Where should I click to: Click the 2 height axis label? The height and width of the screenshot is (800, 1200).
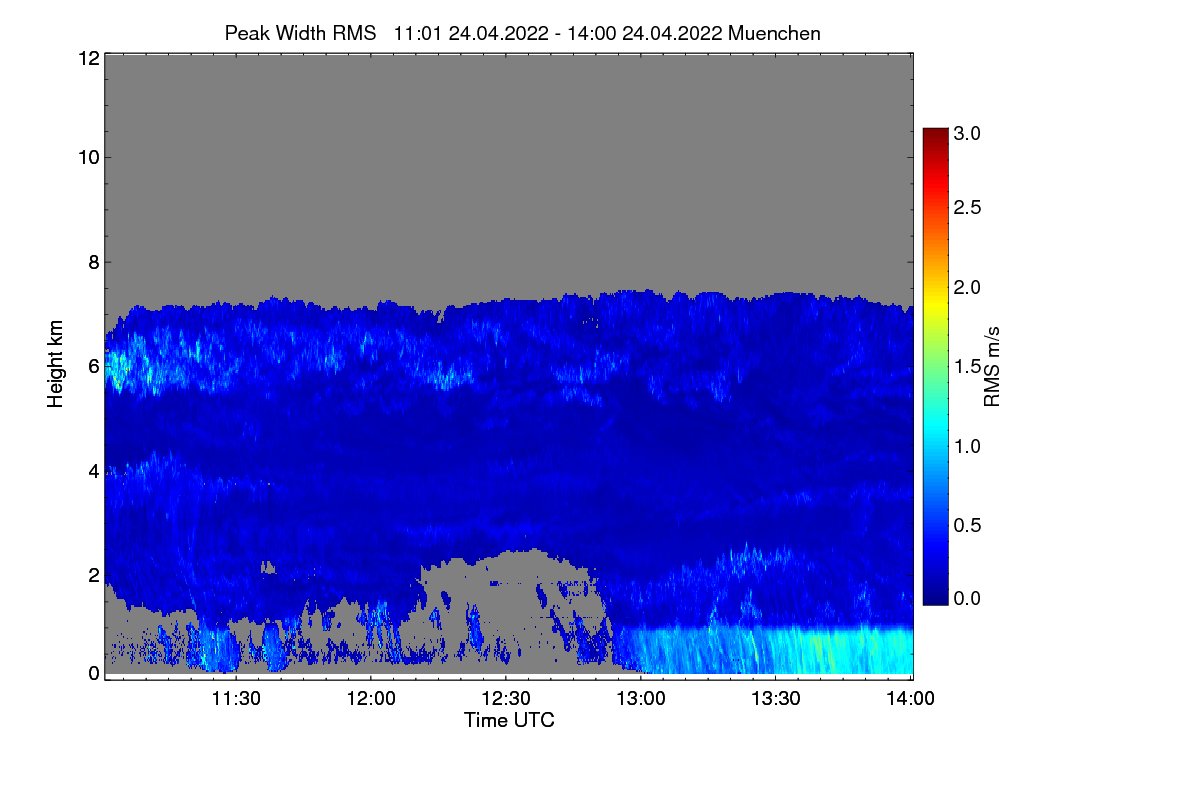tap(93, 574)
